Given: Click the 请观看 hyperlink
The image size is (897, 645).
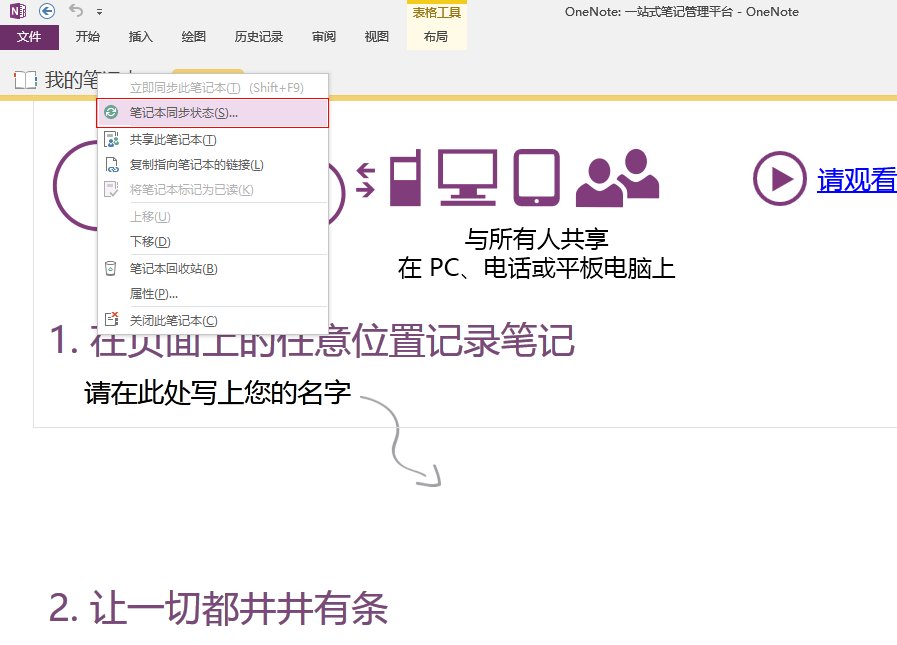Looking at the screenshot, I should coord(860,180).
